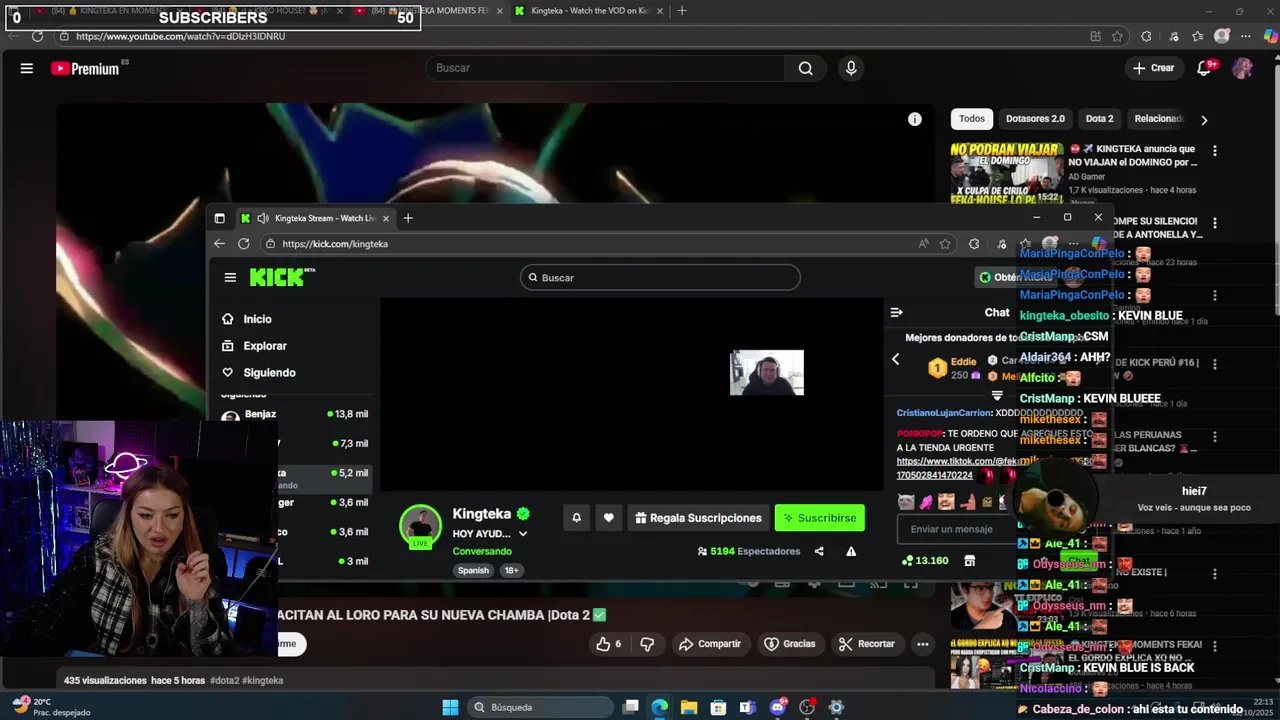Image resolution: width=1280 pixels, height=720 pixels.
Task: Reload the YouTube page
Action: pos(37,36)
